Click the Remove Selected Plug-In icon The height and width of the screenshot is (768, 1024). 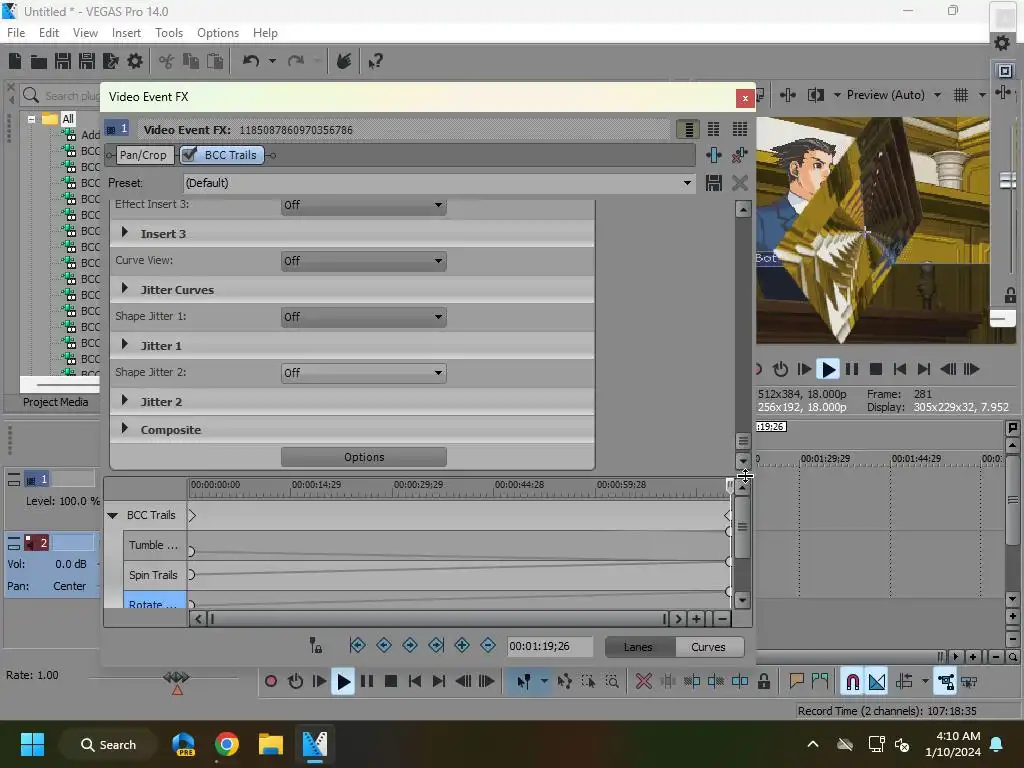(x=739, y=155)
